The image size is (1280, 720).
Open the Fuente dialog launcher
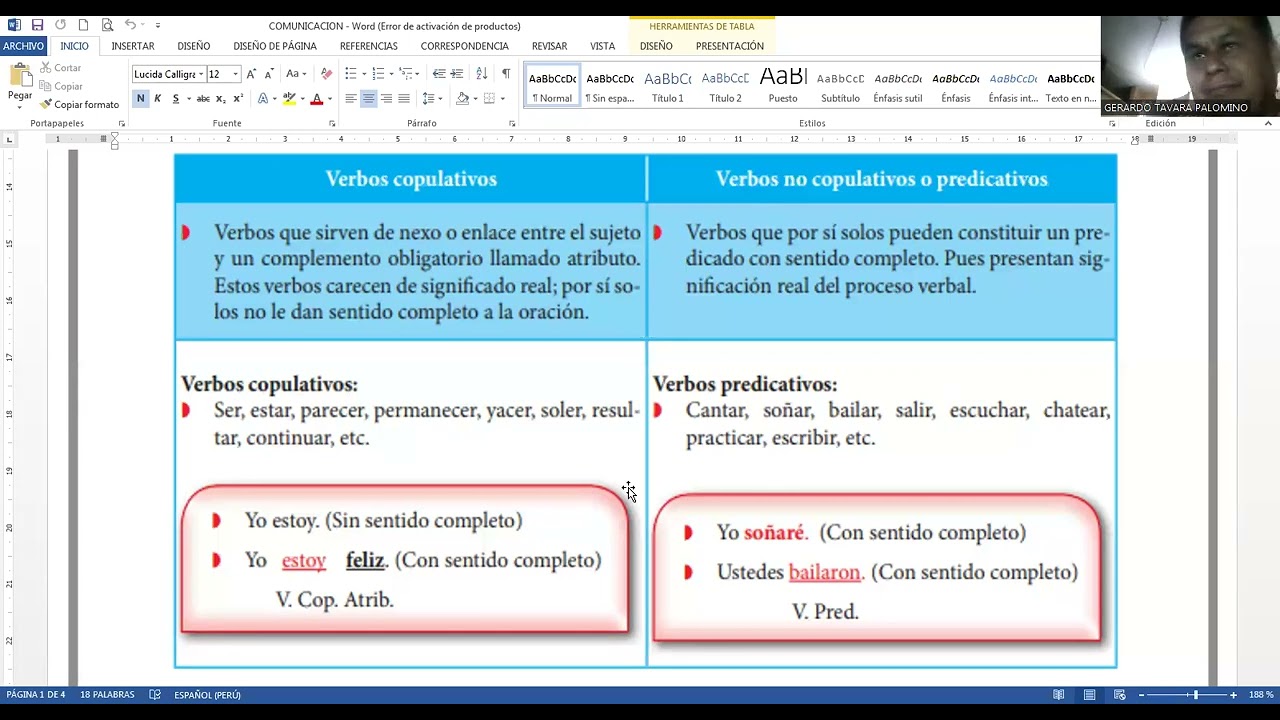pos(332,124)
